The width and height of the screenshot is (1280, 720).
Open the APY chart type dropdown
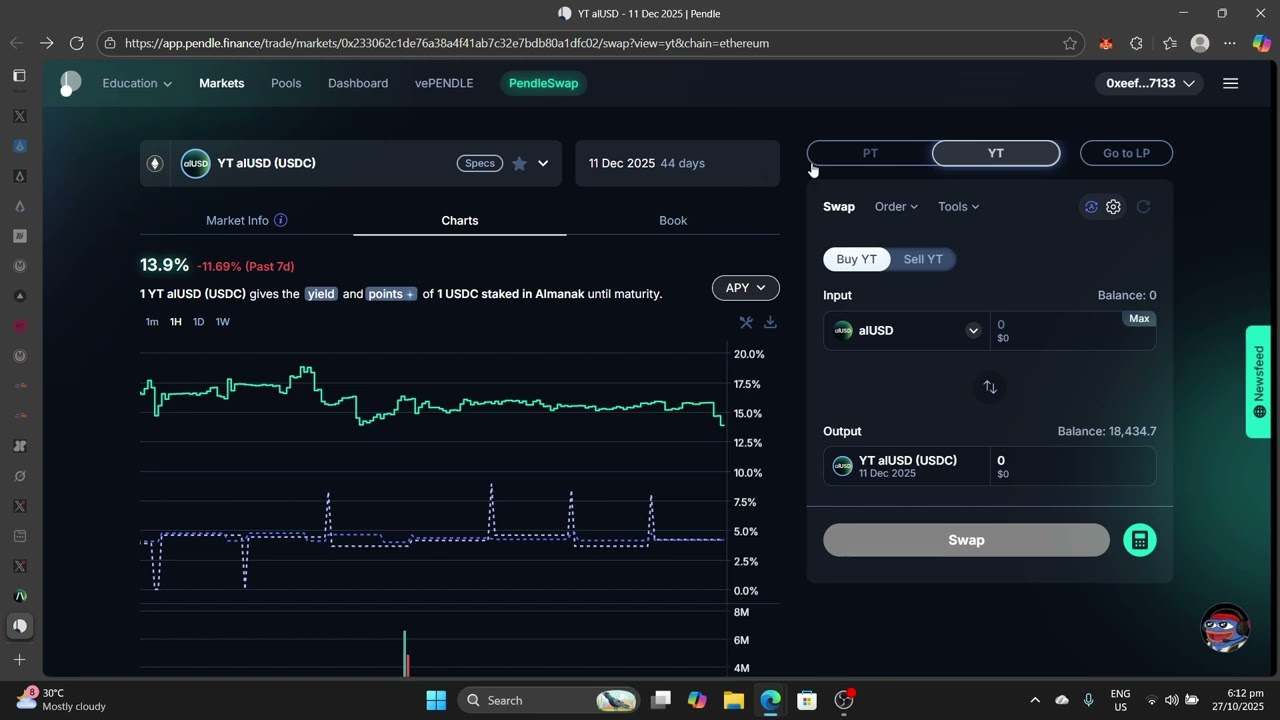tap(745, 288)
